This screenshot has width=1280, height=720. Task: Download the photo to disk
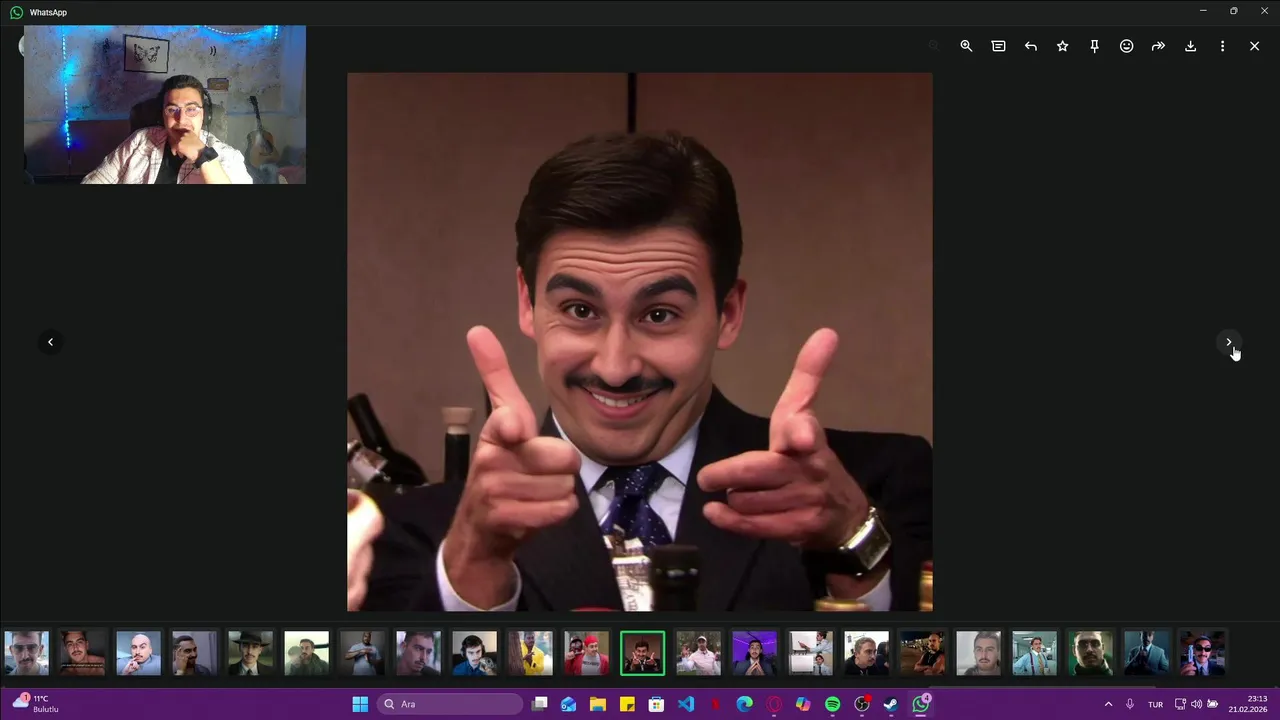click(x=1190, y=46)
